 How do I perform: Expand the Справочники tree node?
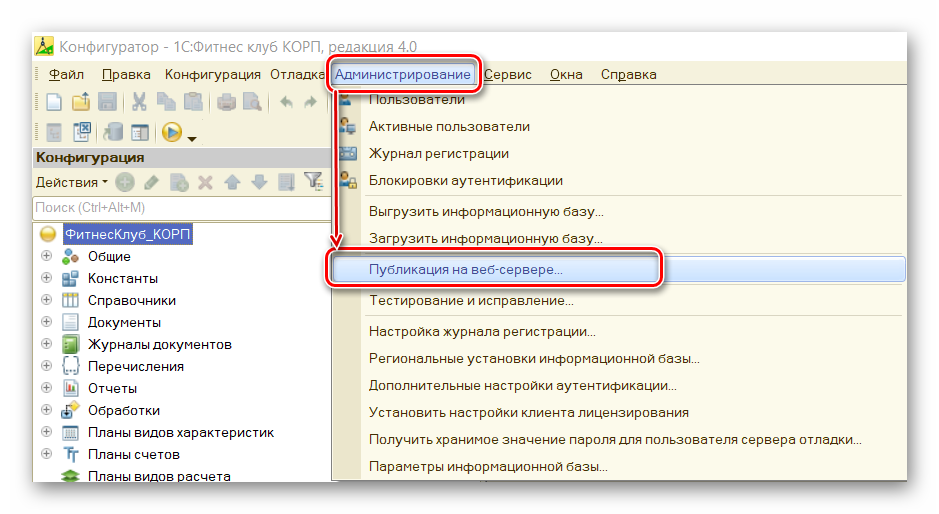(x=46, y=300)
